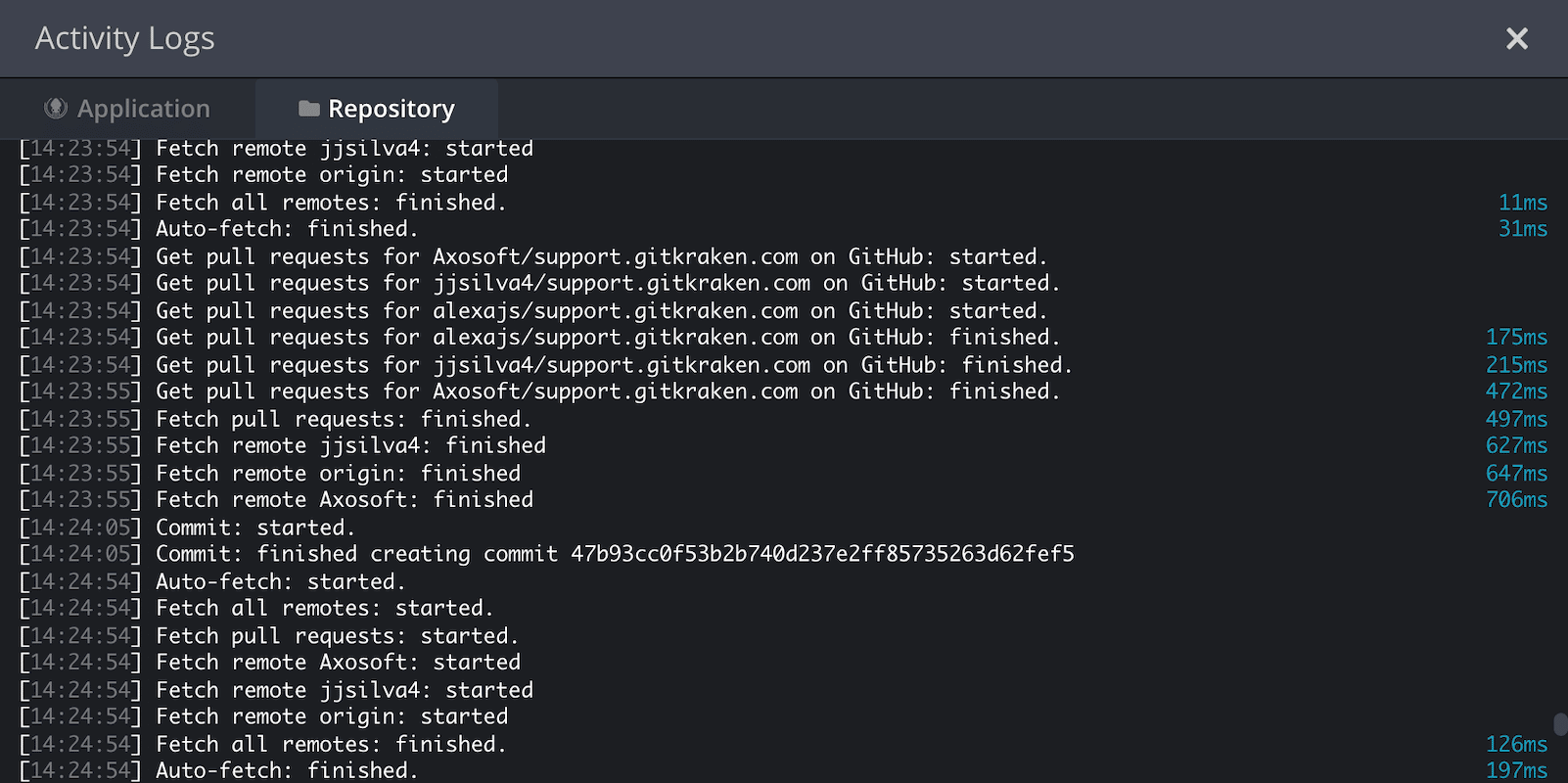Click the 11ms duration value
Screen dimensions: 1568x783
(x=1523, y=202)
